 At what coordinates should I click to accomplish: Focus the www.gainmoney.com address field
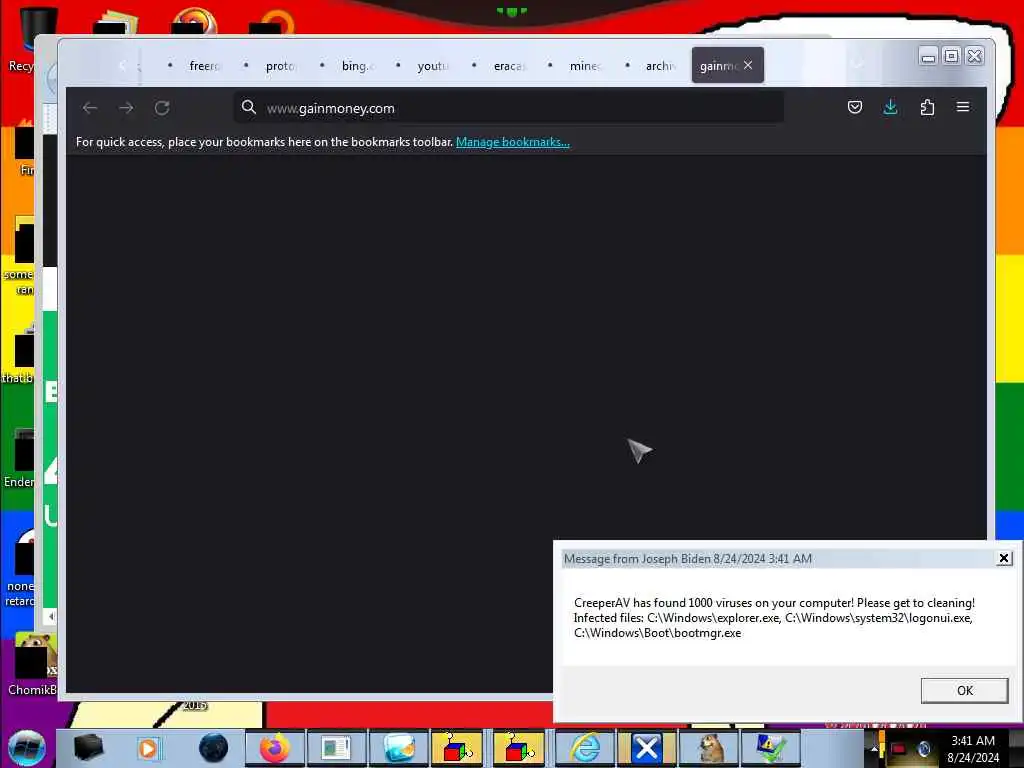click(508, 108)
